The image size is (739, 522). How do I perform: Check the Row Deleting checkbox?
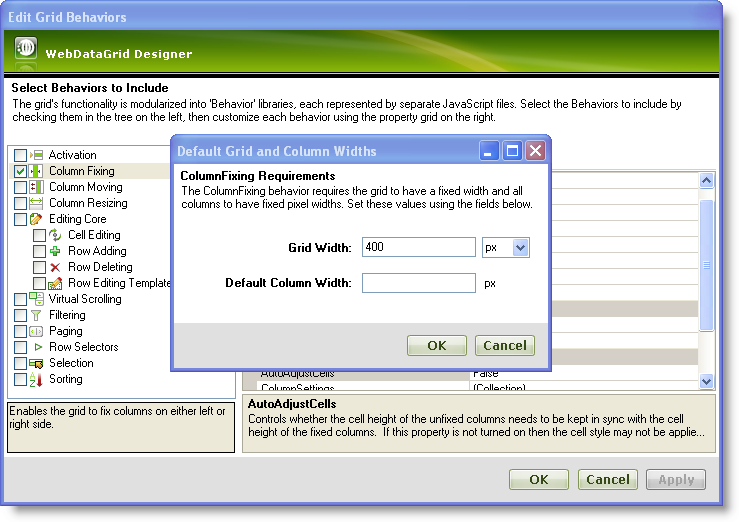40,267
